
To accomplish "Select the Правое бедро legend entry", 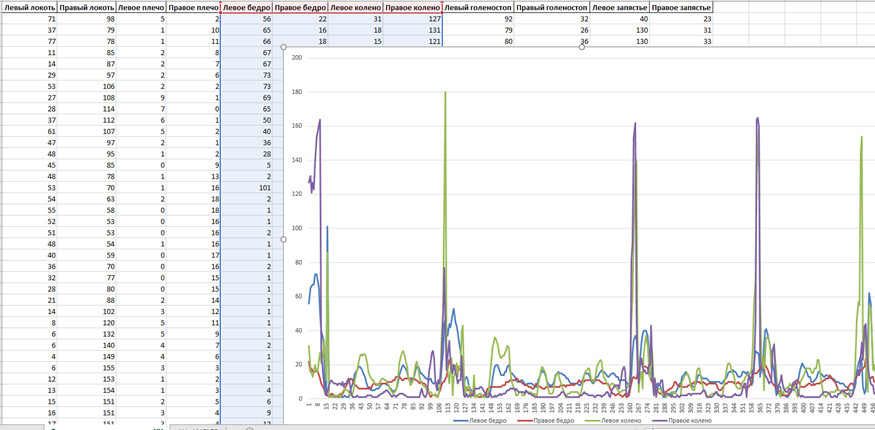I will (x=554, y=421).
